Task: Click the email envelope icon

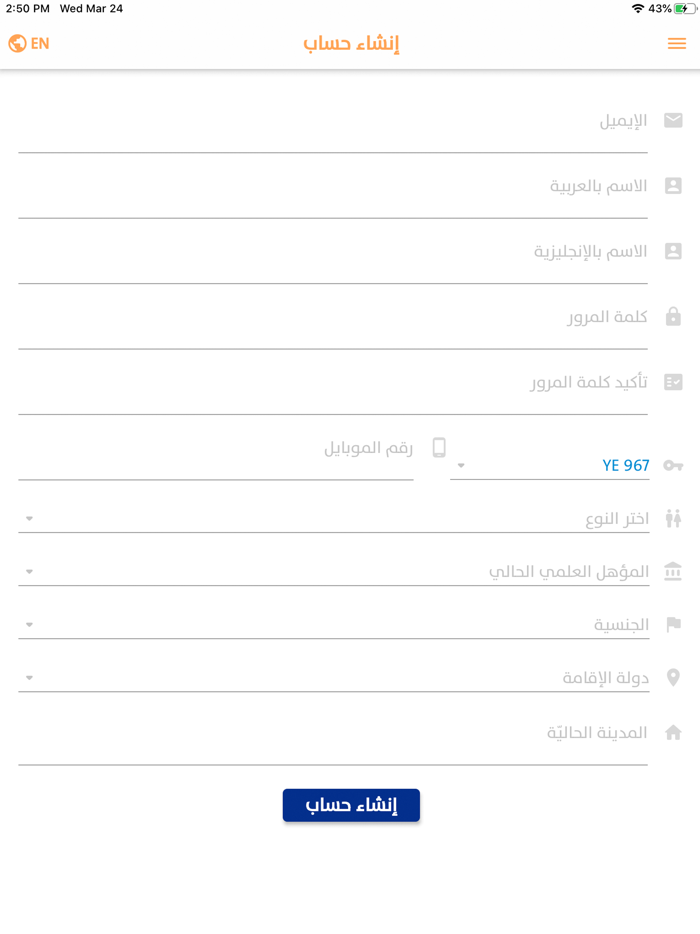Action: 673,120
